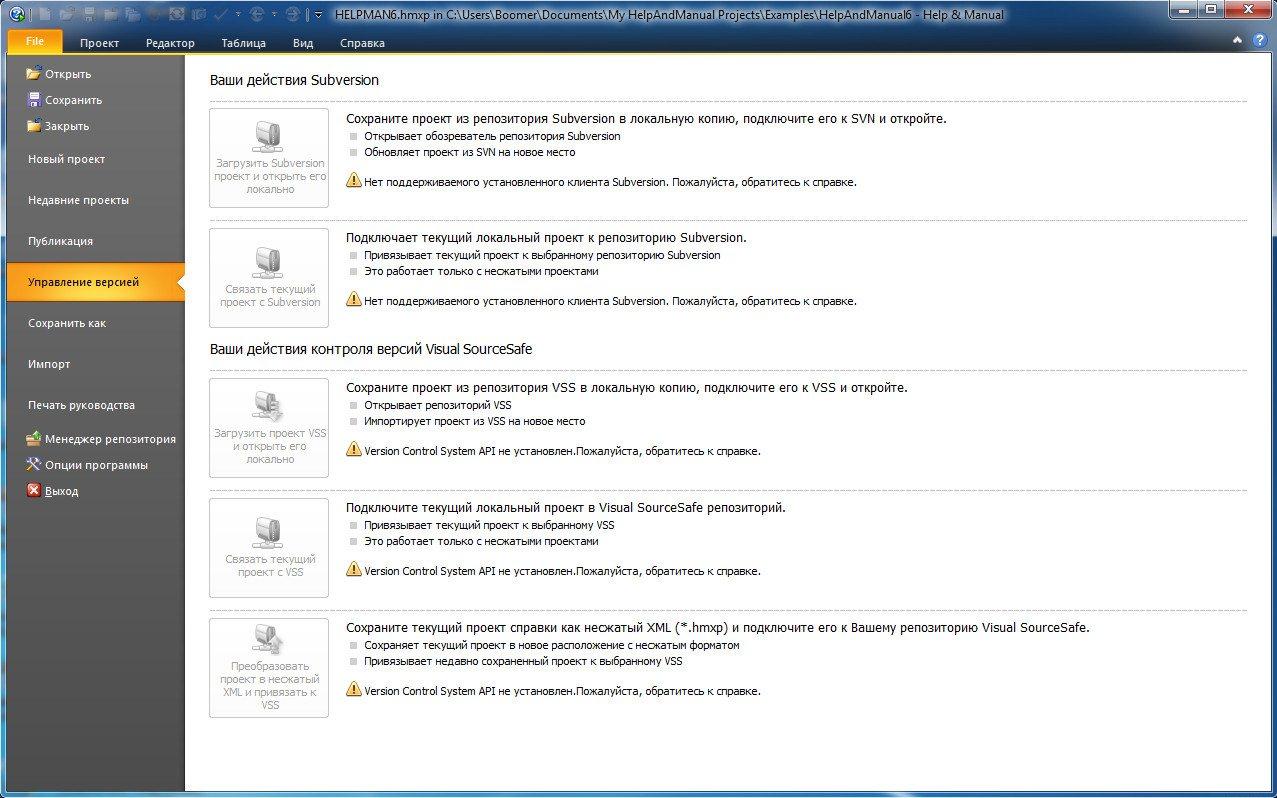Select Печать руководства in the sidebar
This screenshot has width=1277, height=798.
(81, 405)
